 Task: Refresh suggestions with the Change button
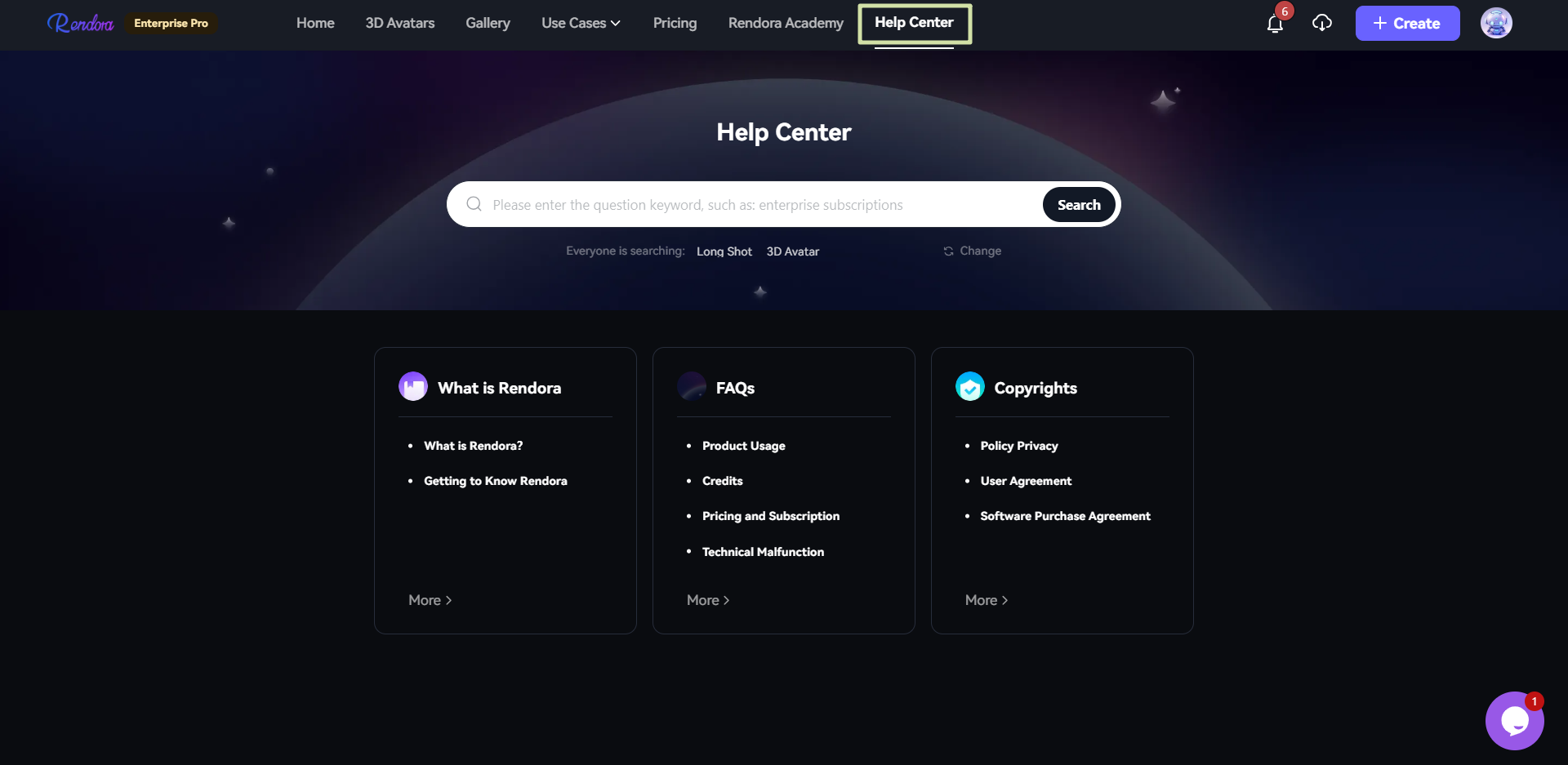click(972, 251)
